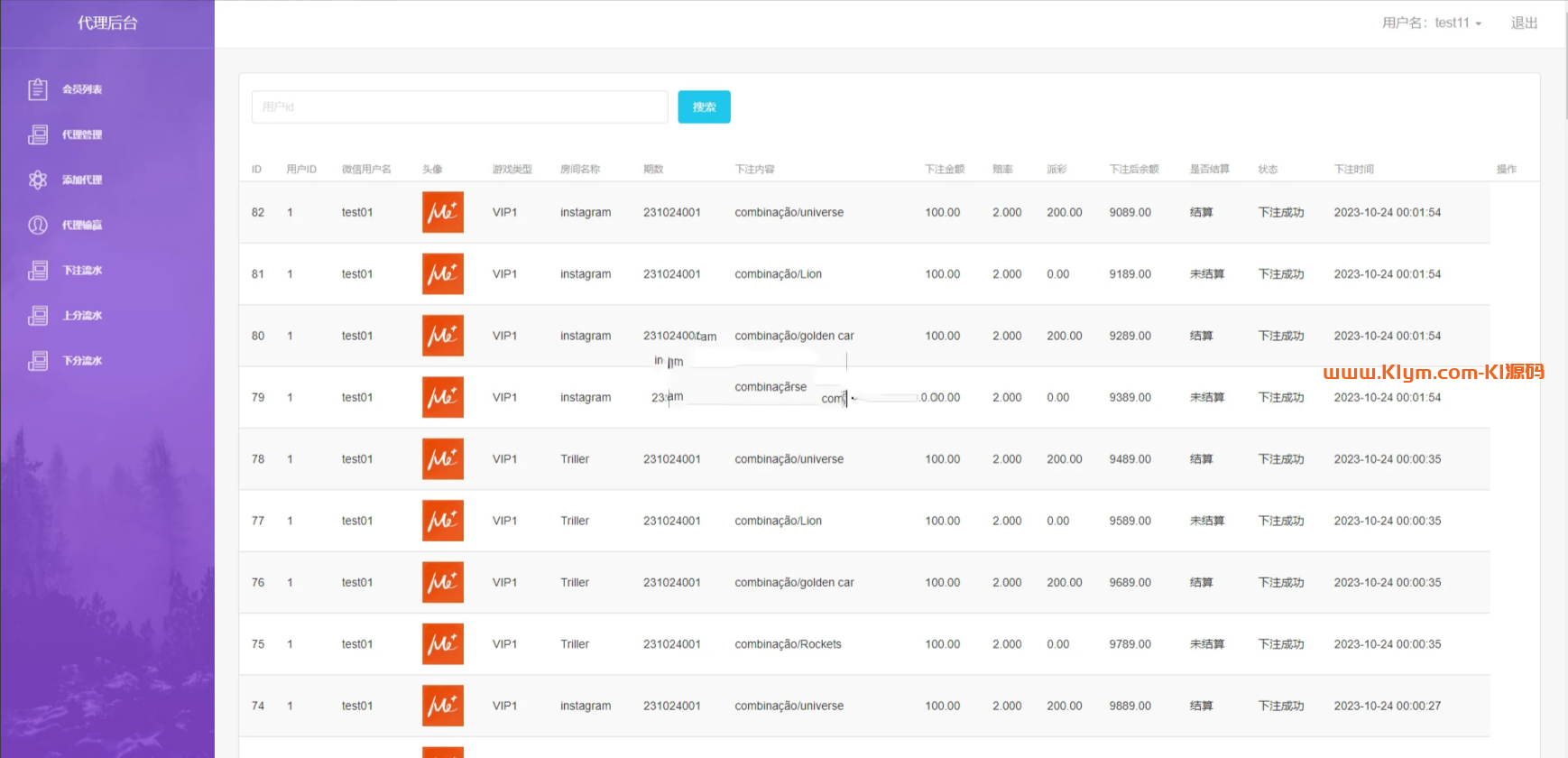Click the 下注金额 column header

944,169
